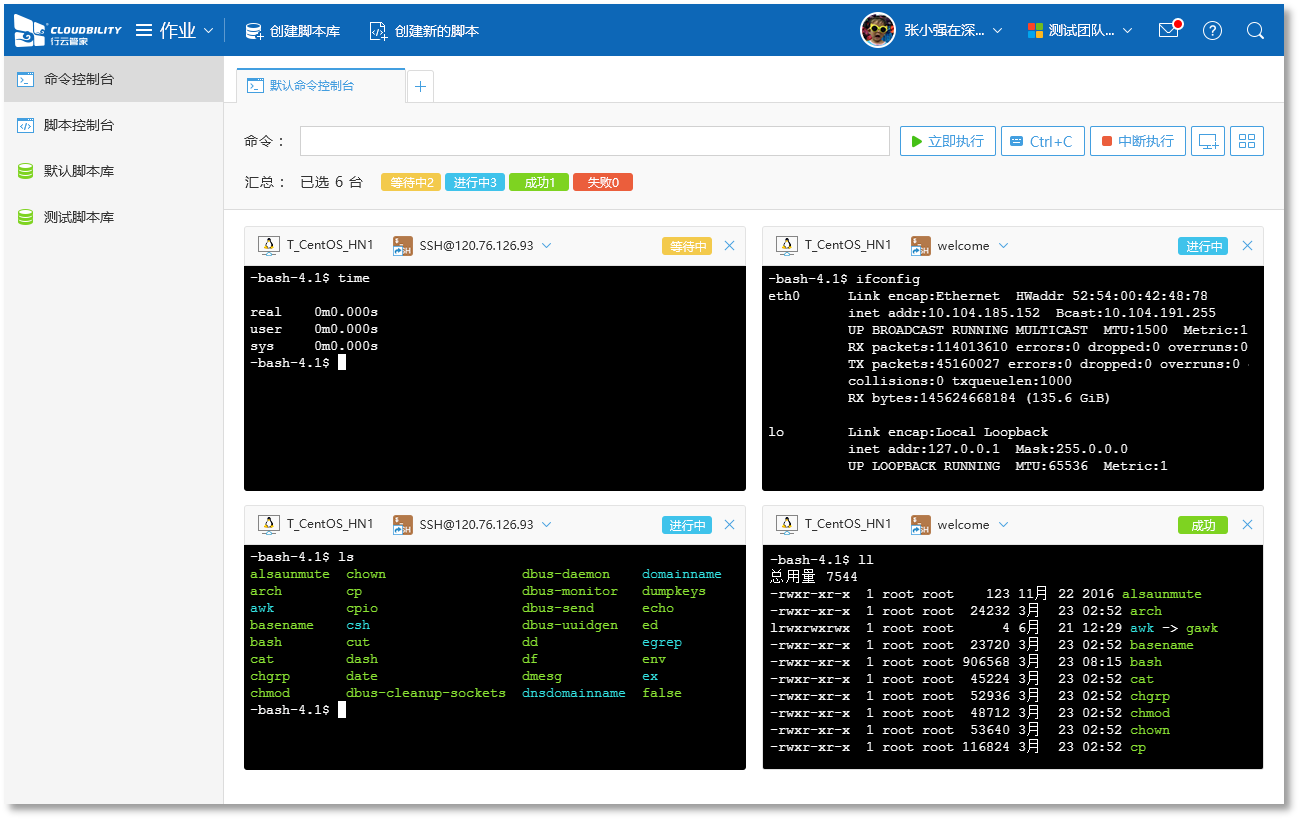The width and height of the screenshot is (1302, 821).
Task: Click the mail notification envelope icon
Action: point(1168,30)
